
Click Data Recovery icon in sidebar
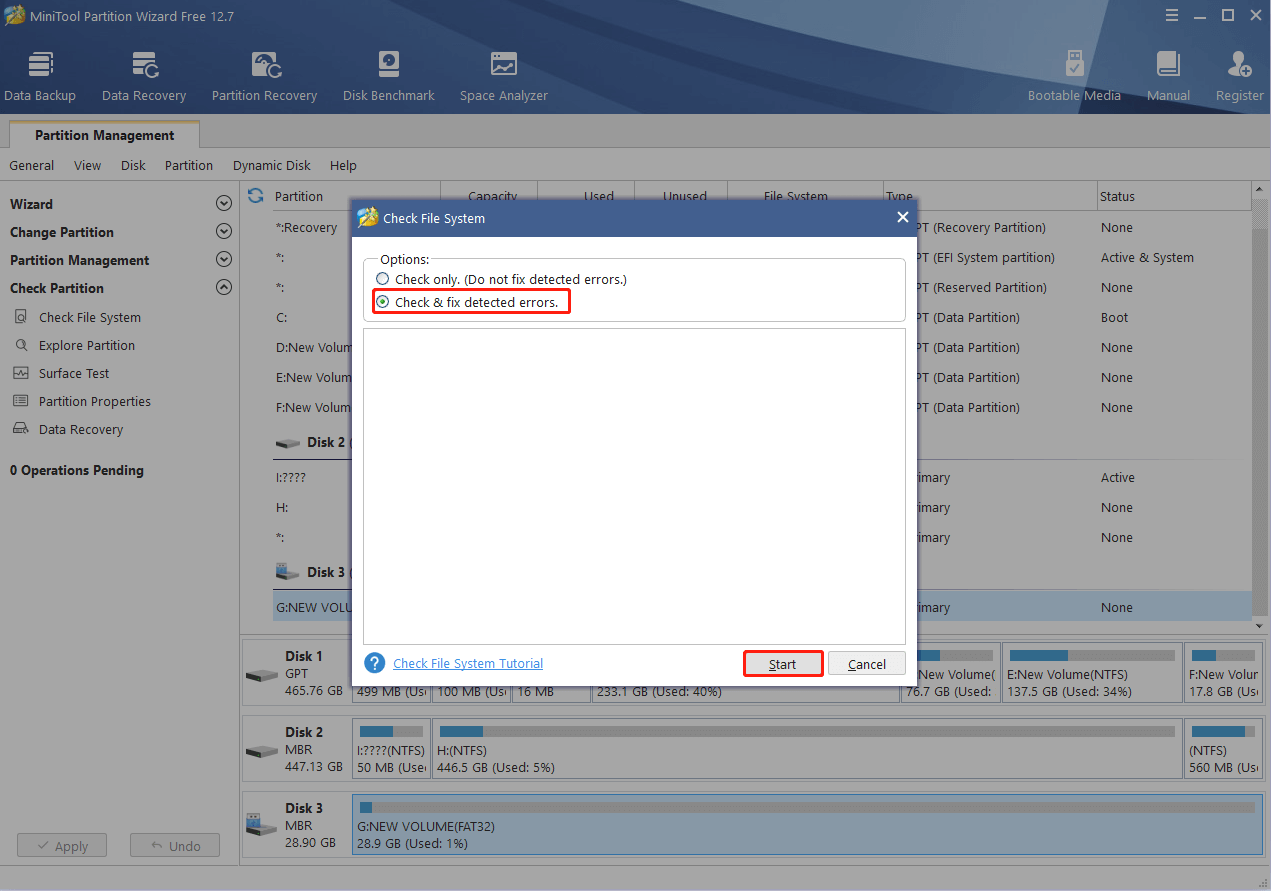click(20, 429)
